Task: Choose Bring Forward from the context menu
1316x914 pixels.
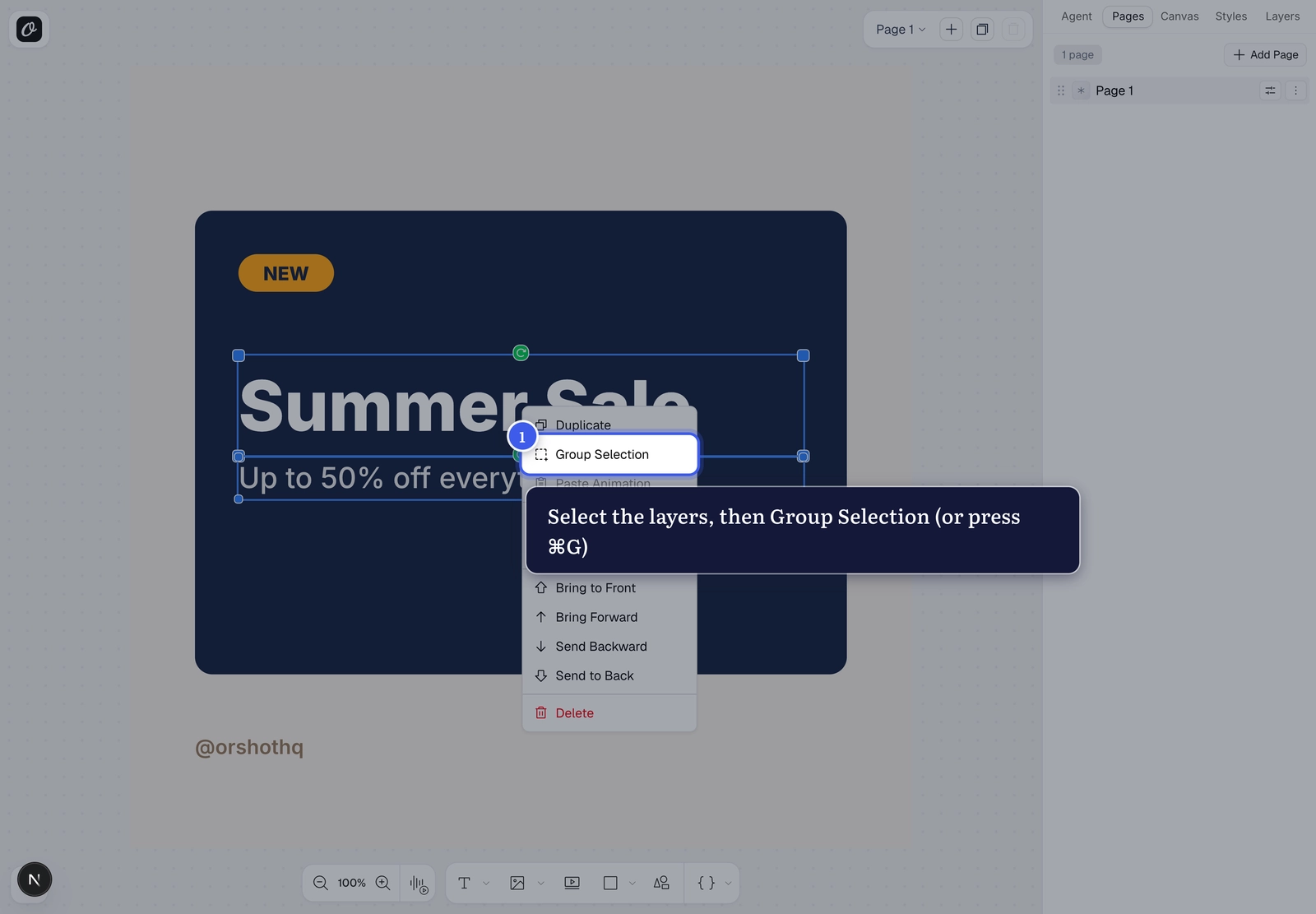Action: click(x=609, y=617)
